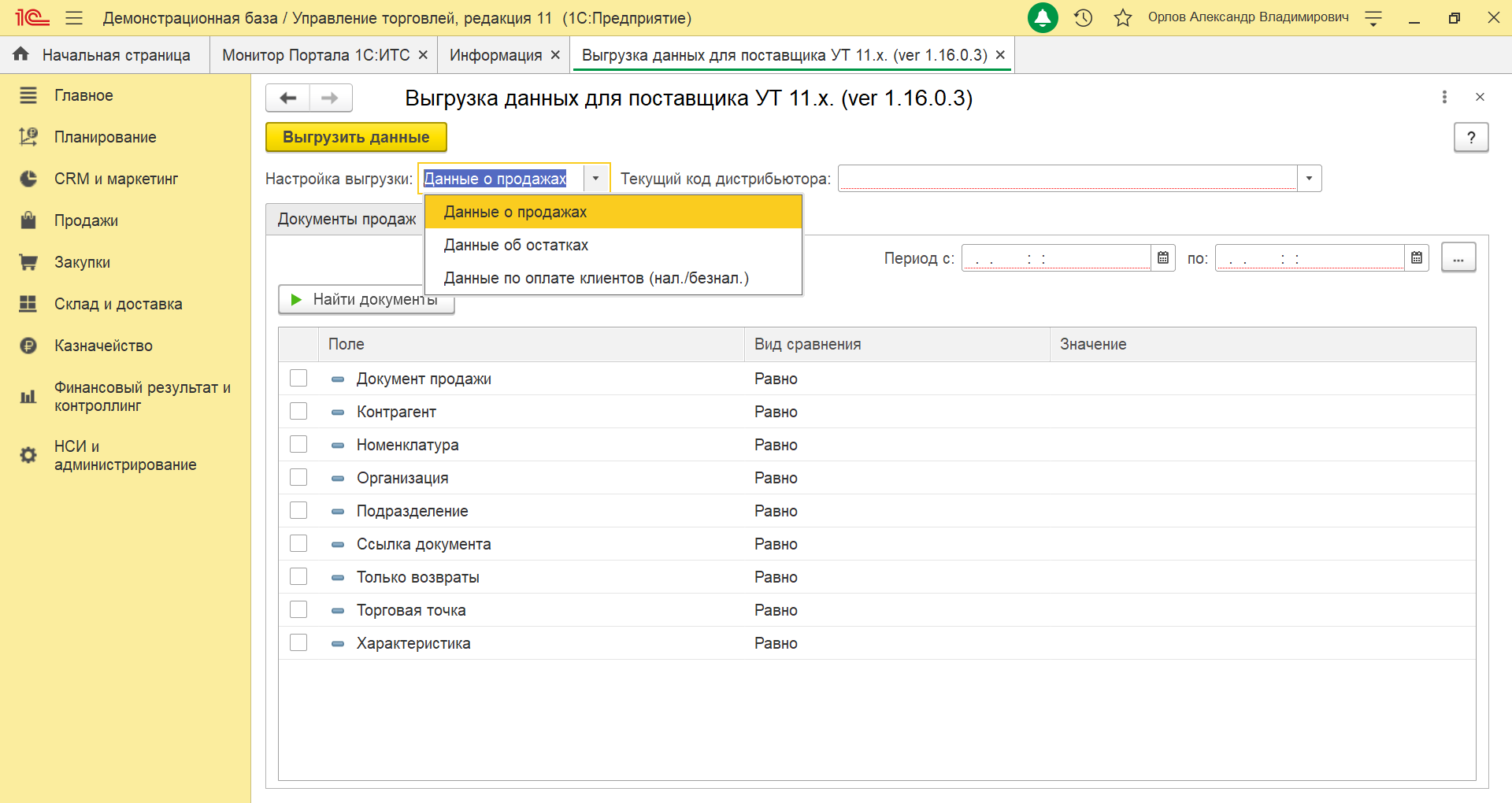Open CRM и маркетинг pie icon
This screenshot has width=1512, height=803.
click(x=28, y=179)
